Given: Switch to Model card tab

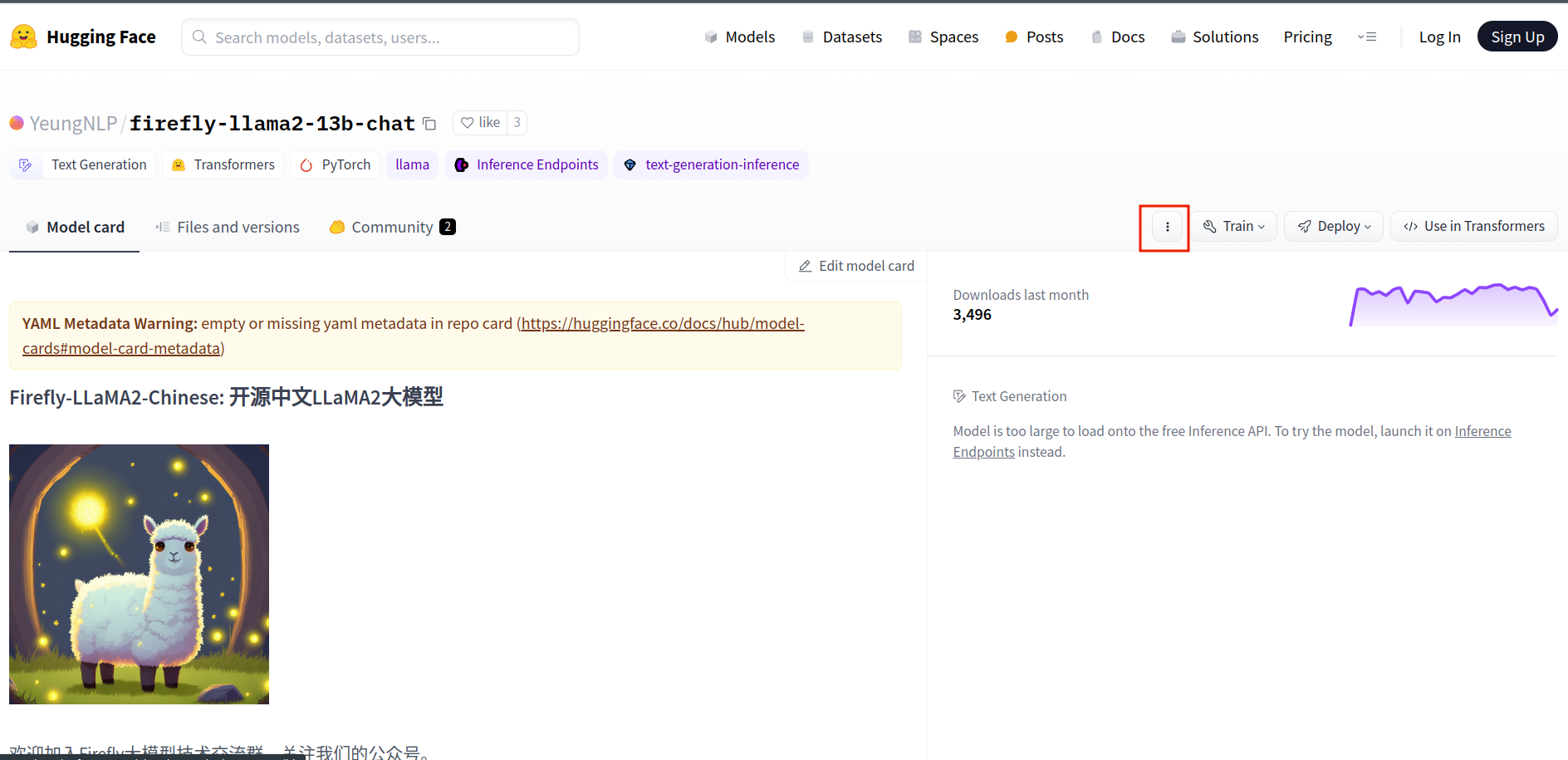Looking at the screenshot, I should click(75, 227).
